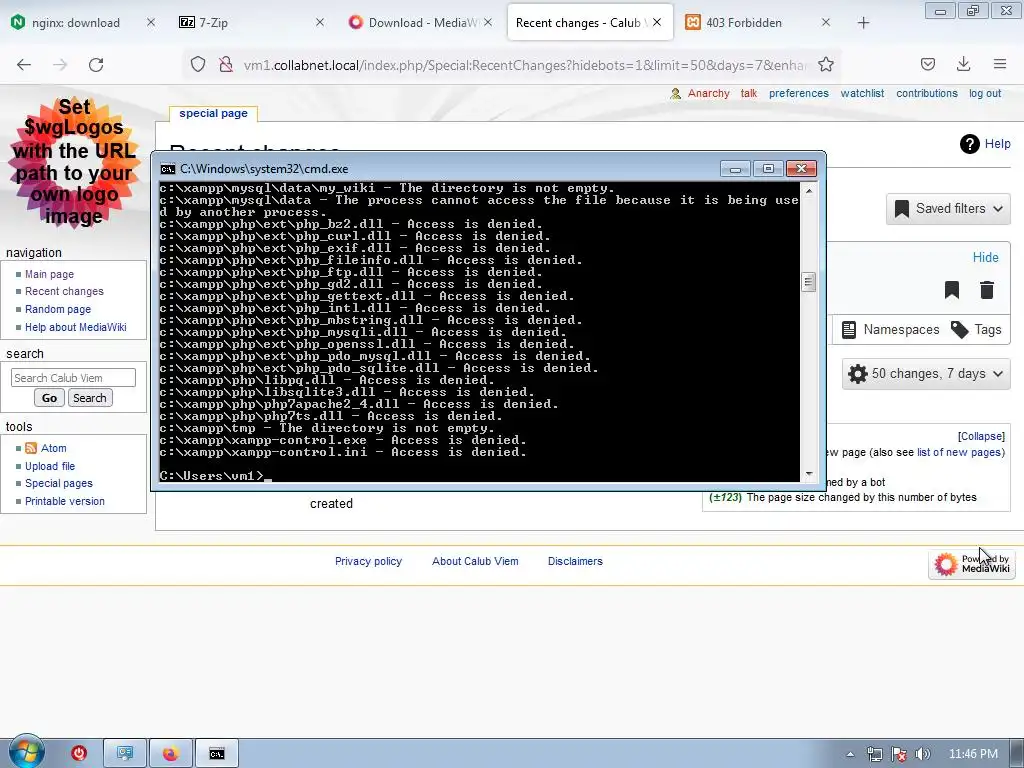Click the Search button in sidebar
Viewport: 1024px width, 768px height.
tap(90, 398)
